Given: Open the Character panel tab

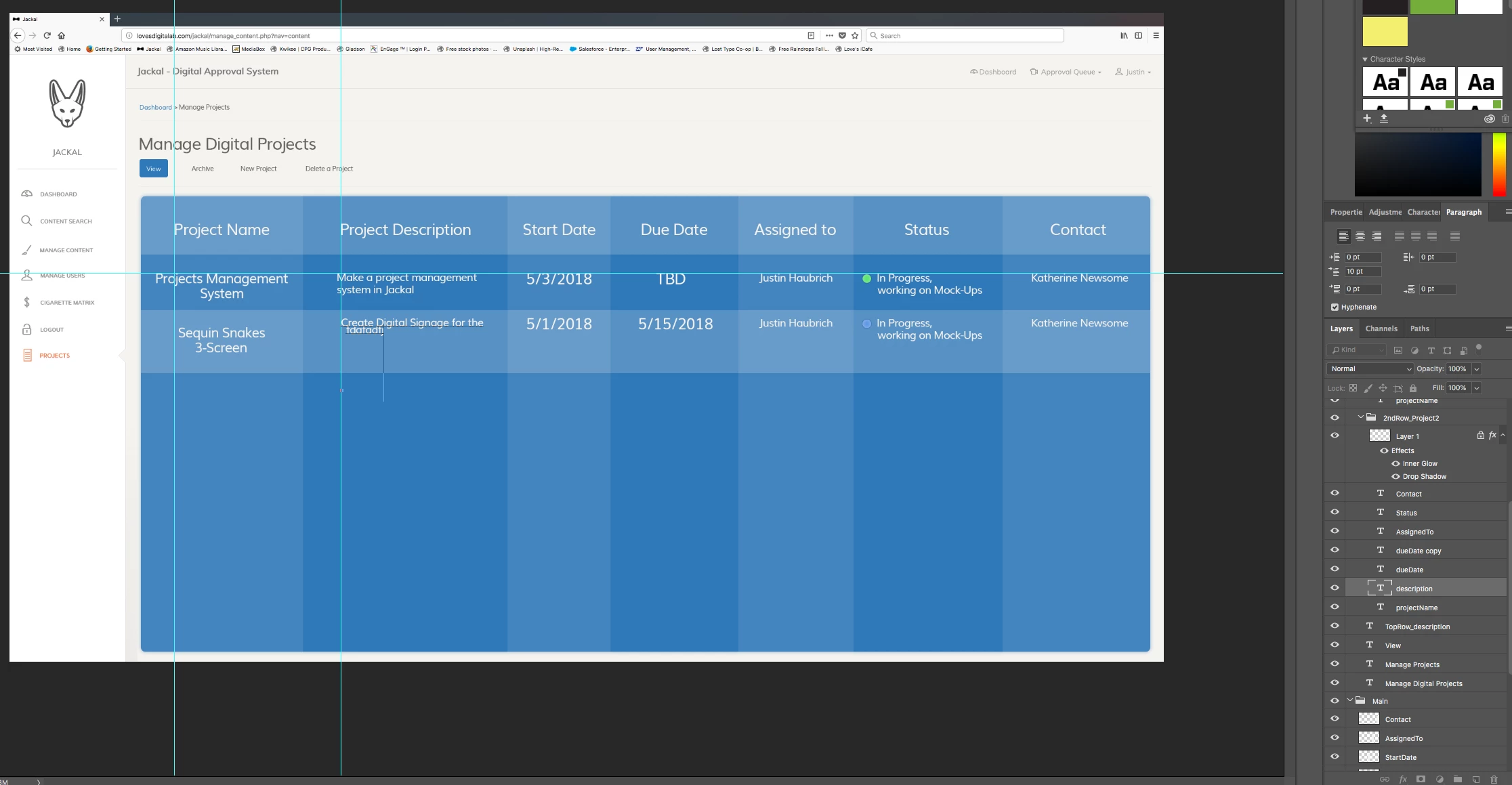Looking at the screenshot, I should click(x=1423, y=212).
